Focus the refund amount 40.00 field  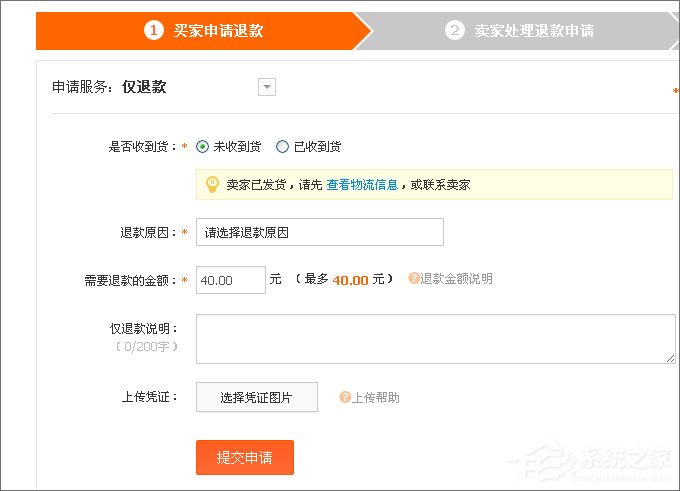(230, 280)
